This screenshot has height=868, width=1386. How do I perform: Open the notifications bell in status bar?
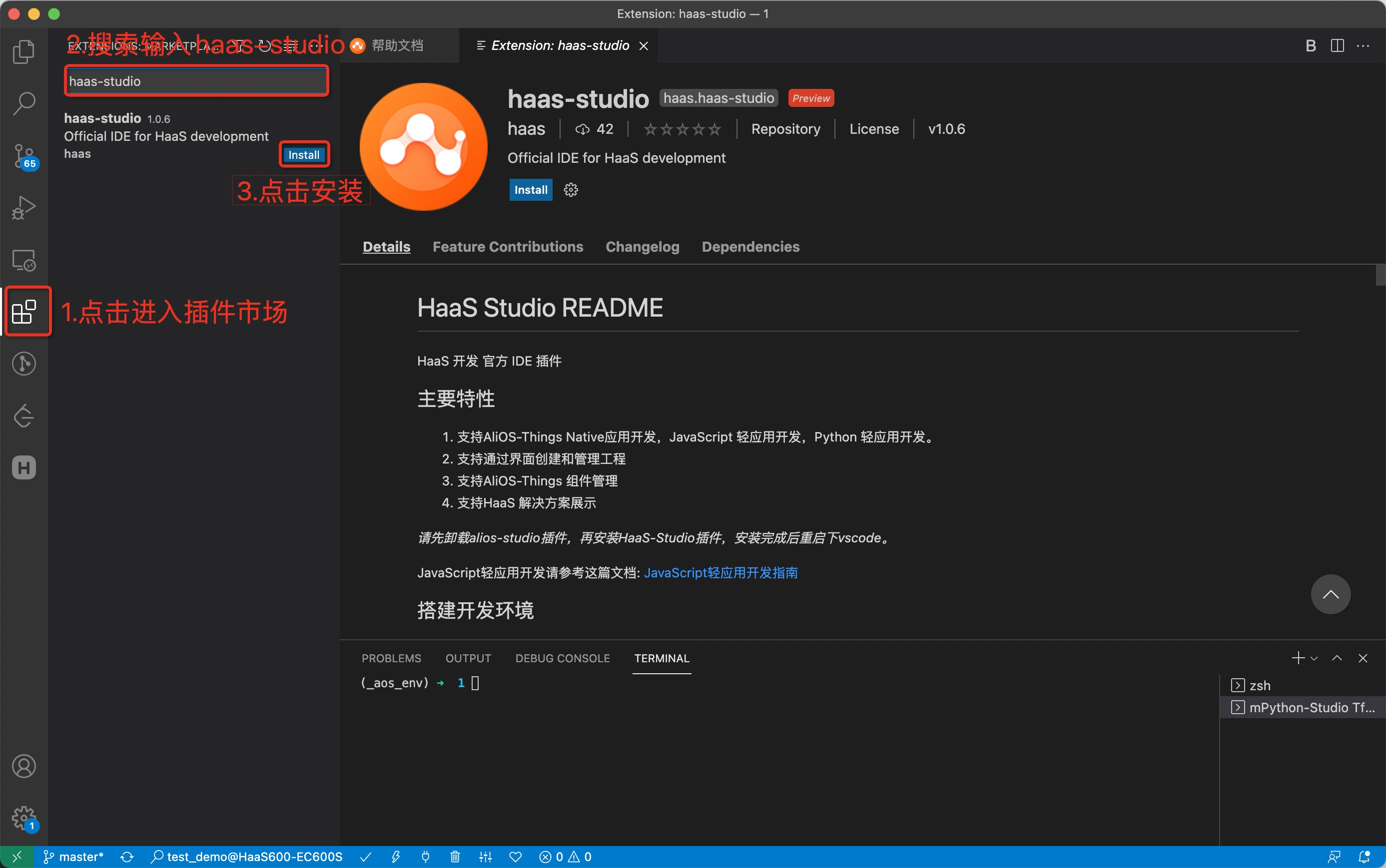1365,857
